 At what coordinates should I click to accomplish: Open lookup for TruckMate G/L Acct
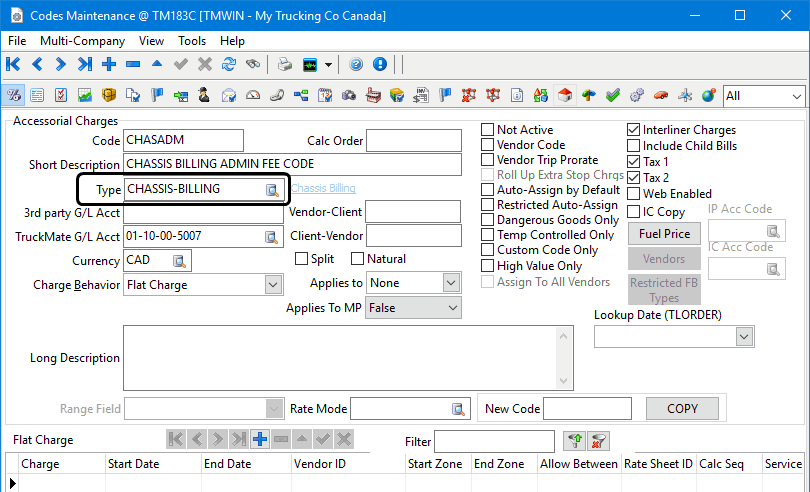(271, 237)
